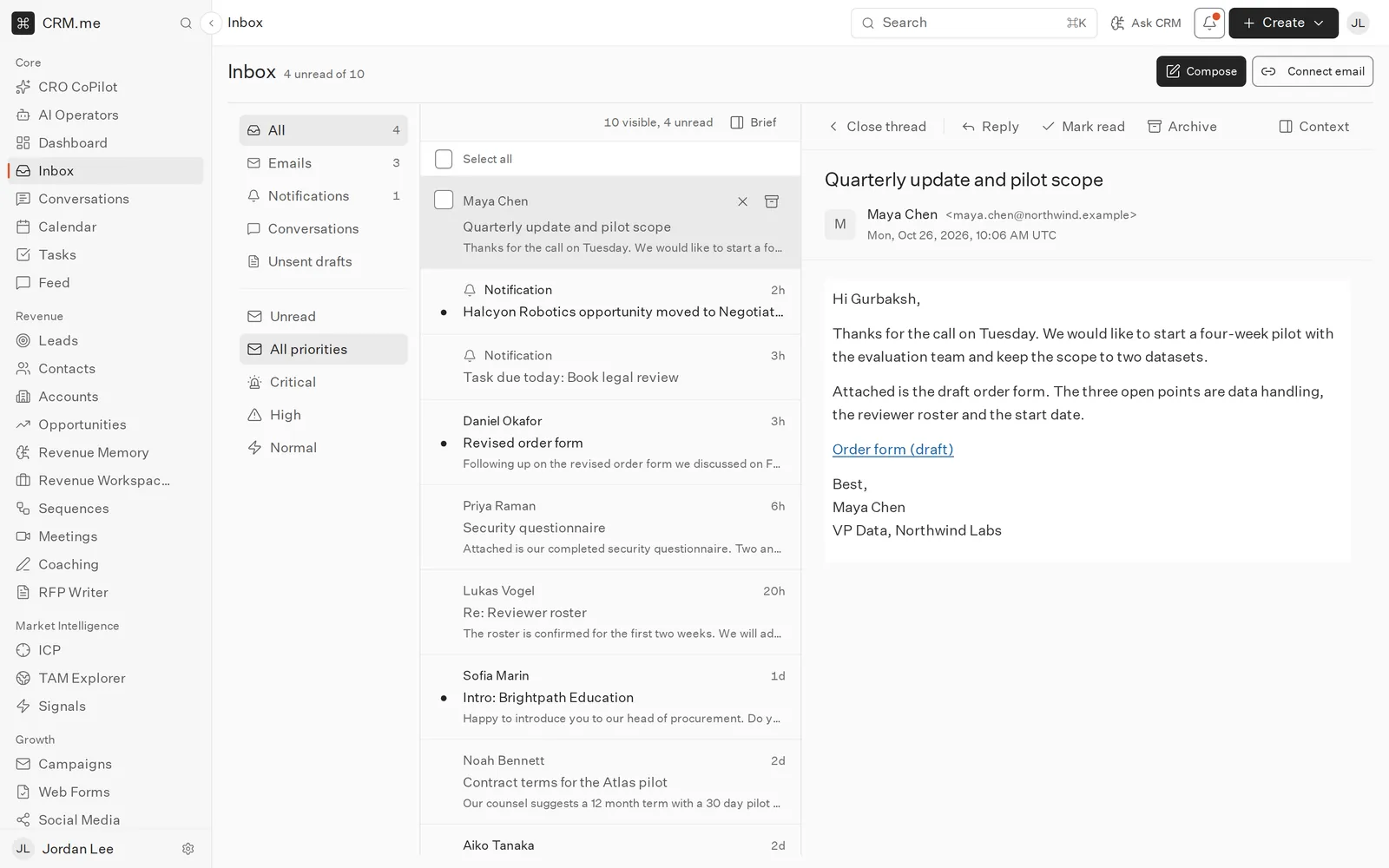
Task: Dismiss Maya Chen message with X icon
Action: coord(742,201)
